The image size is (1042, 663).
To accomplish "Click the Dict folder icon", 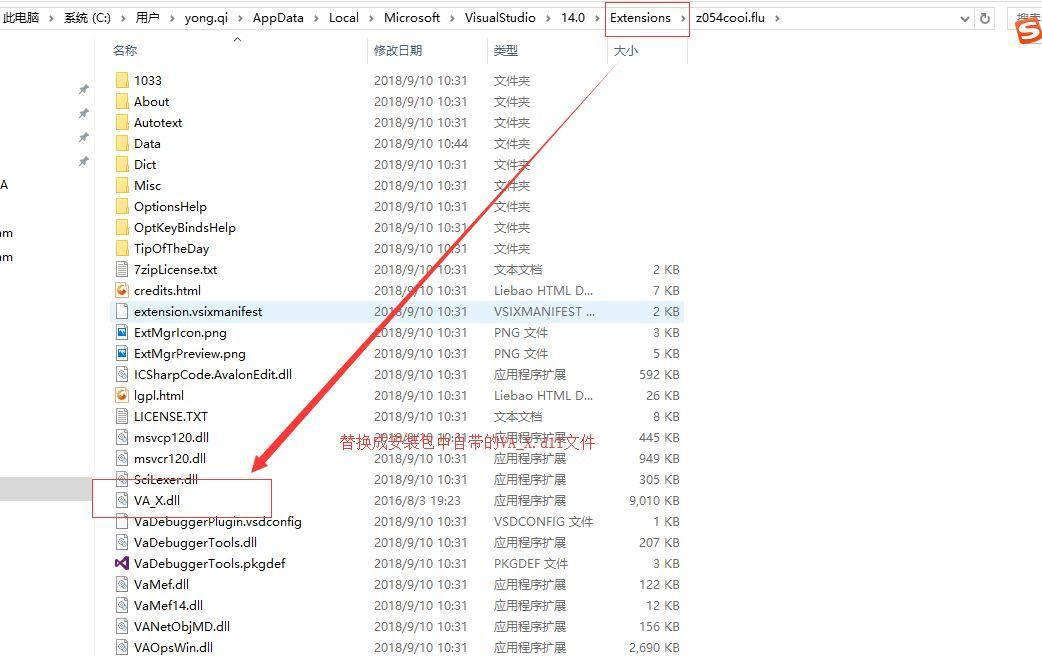I will click(122, 165).
